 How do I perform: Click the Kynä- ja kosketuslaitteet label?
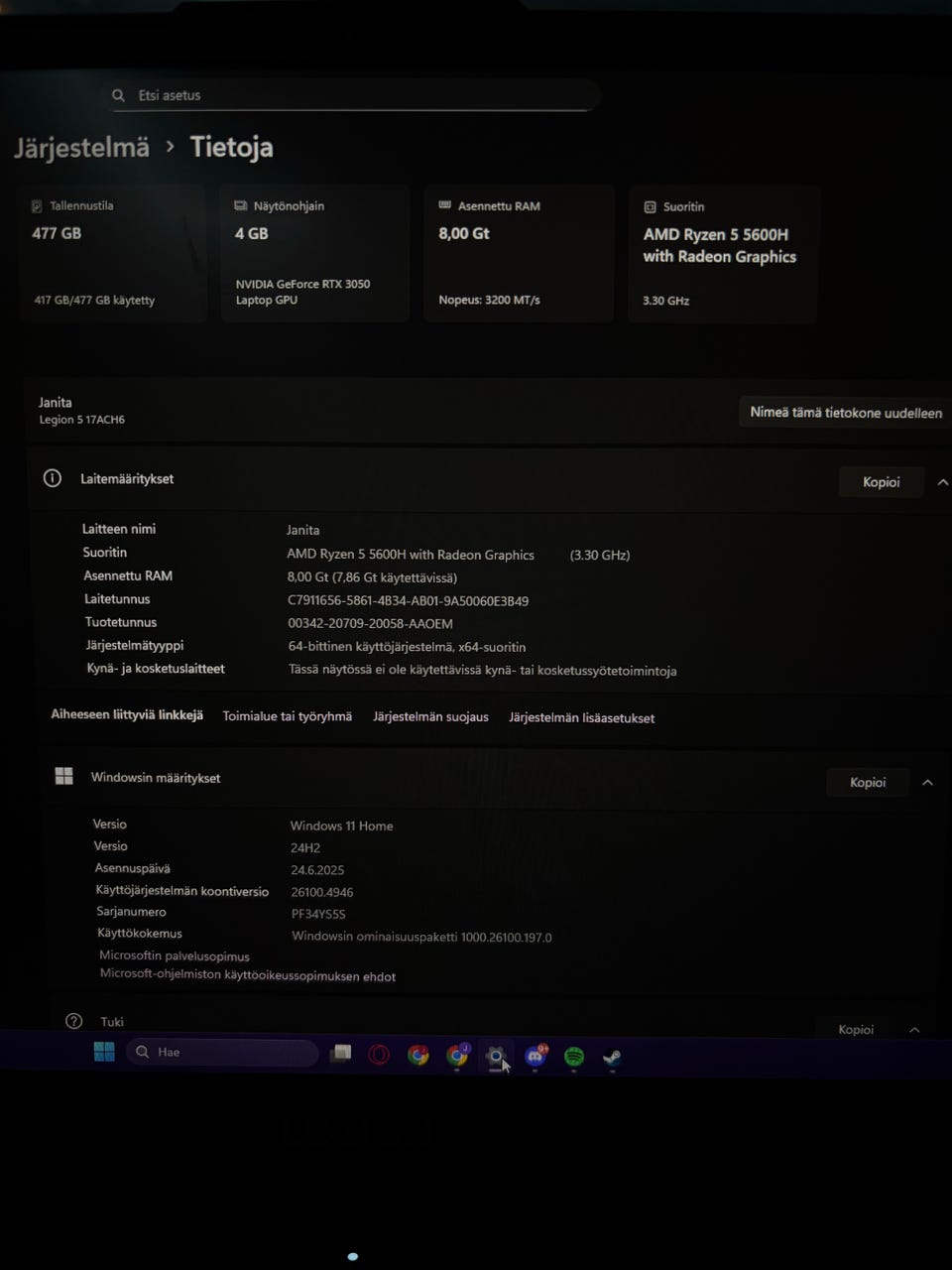pyautogui.click(x=156, y=669)
